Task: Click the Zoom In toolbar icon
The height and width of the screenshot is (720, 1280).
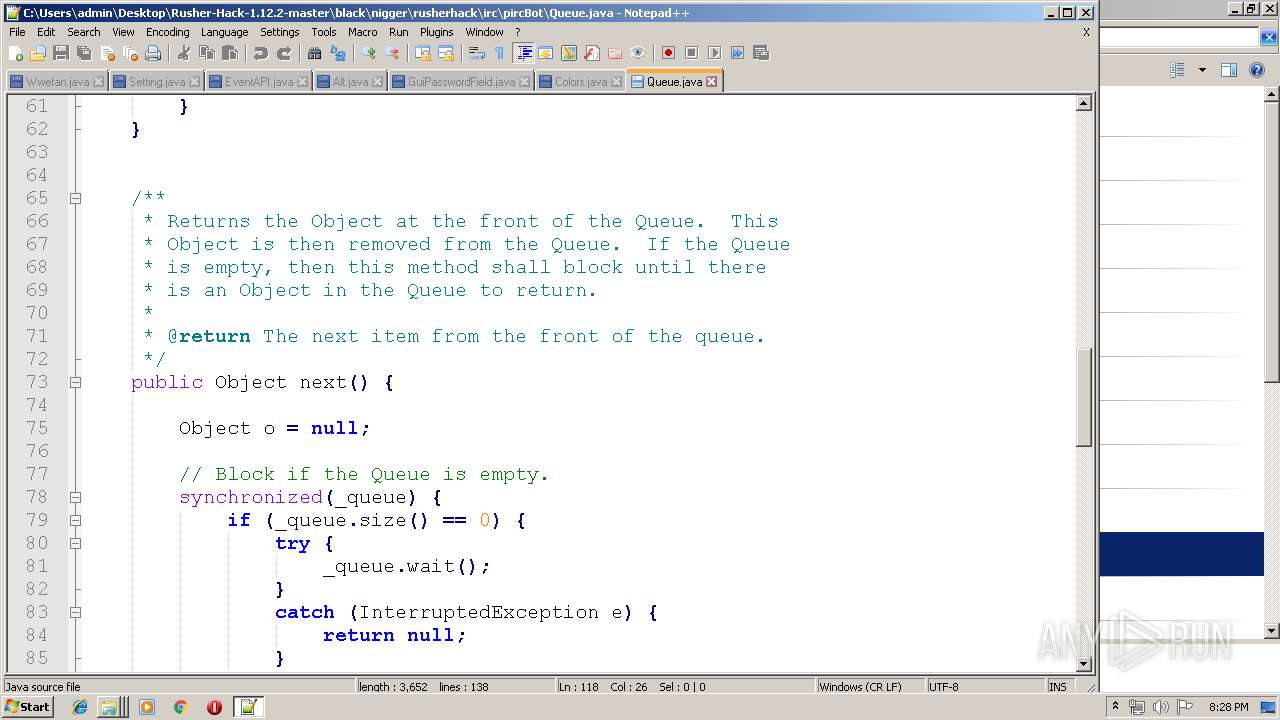Action: 369,53
